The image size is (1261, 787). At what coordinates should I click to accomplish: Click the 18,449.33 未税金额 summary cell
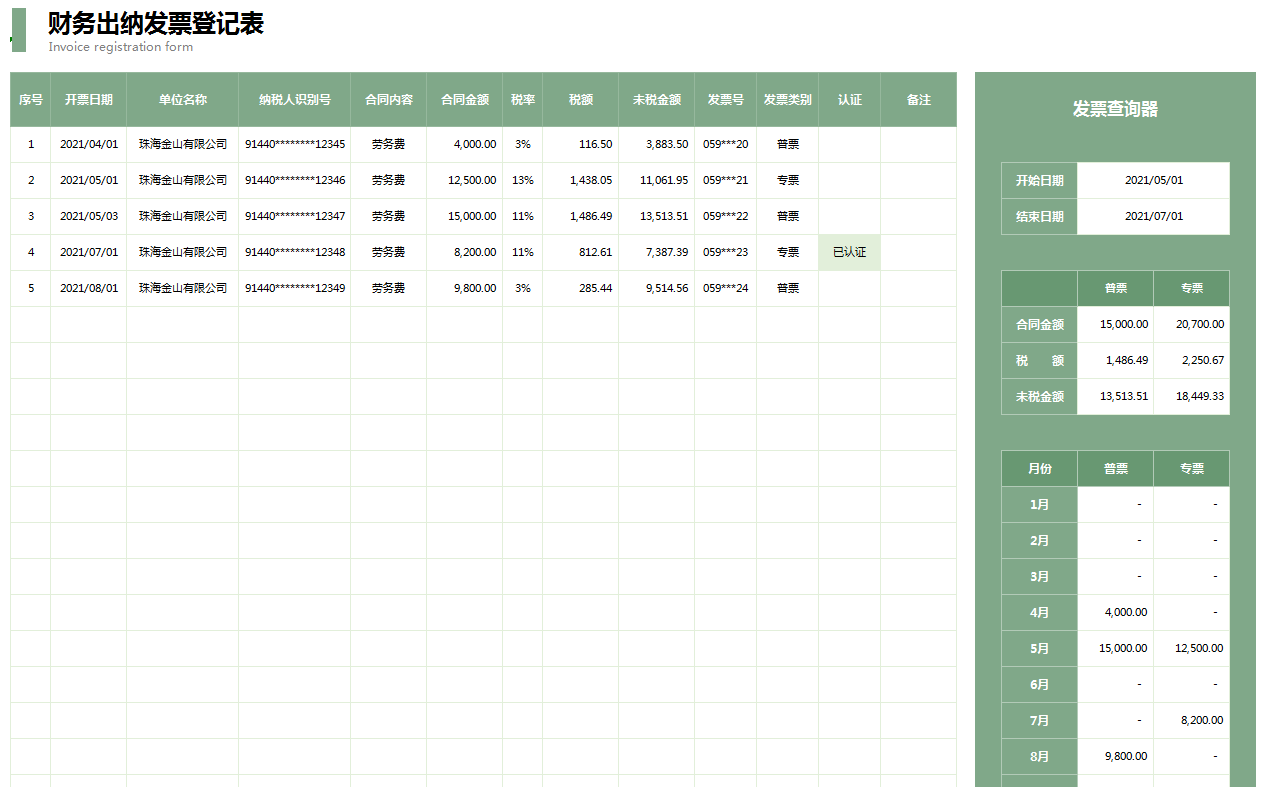(1191, 396)
